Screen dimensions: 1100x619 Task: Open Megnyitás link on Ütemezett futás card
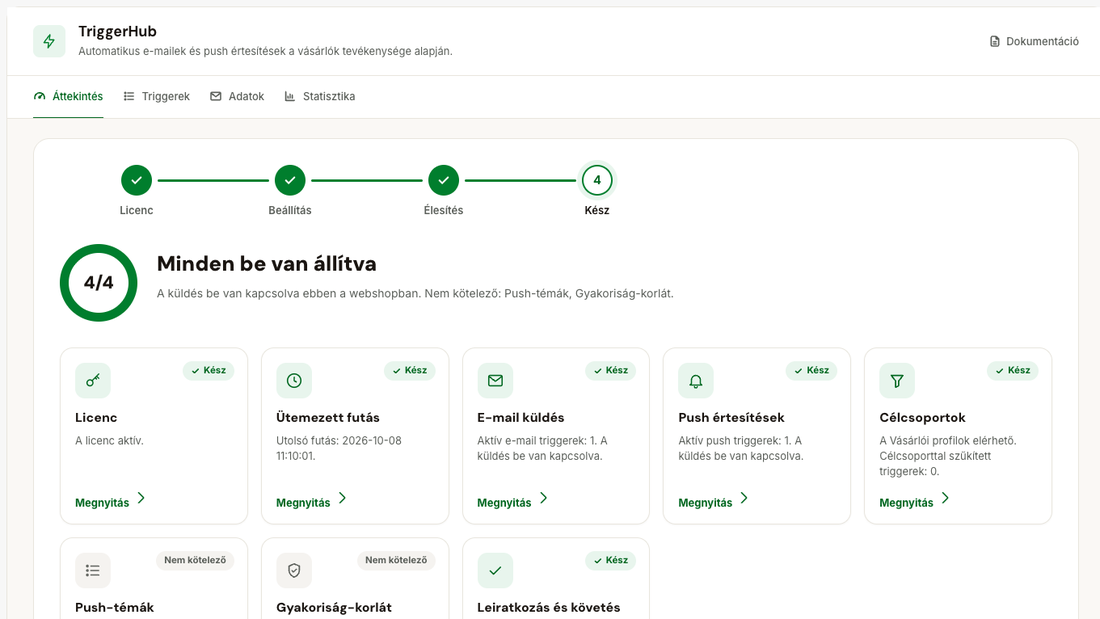coord(311,501)
